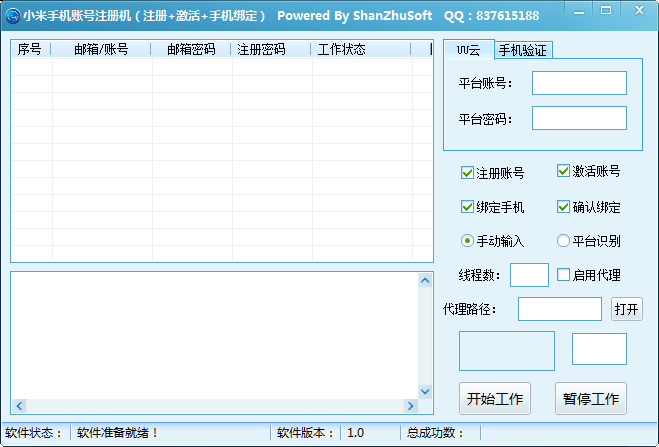Switch to the UU云 tab
The image size is (659, 447).
(x=469, y=50)
